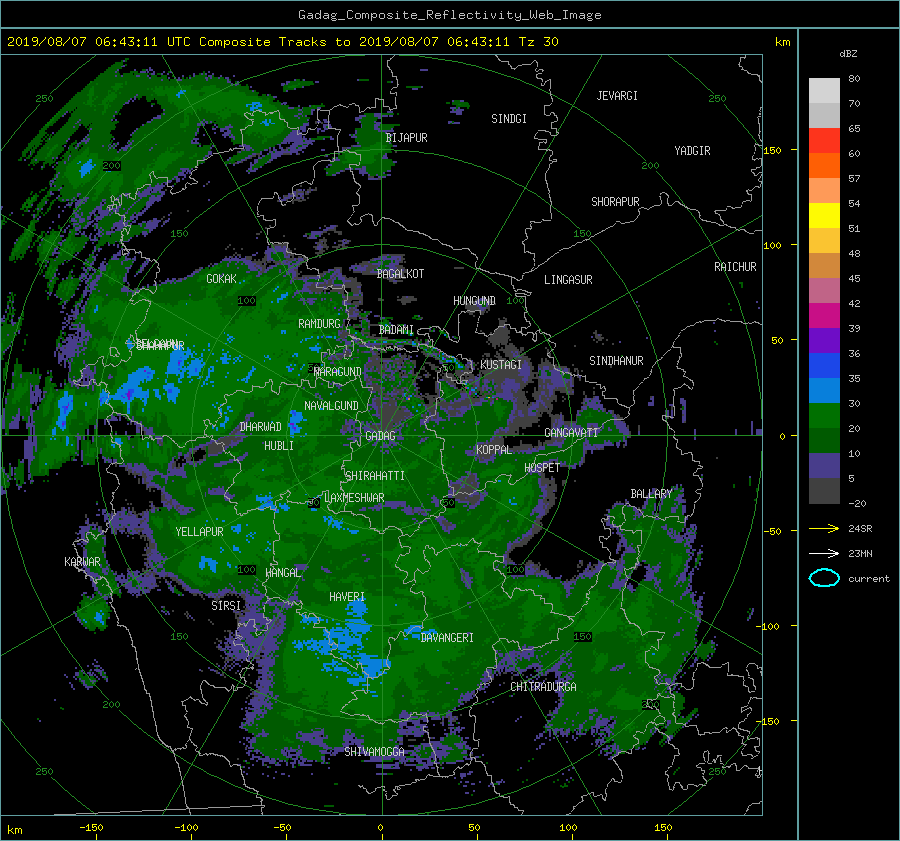Click the white 23MN track arrow
Viewport: 900px width, 841px height.
pos(824,553)
